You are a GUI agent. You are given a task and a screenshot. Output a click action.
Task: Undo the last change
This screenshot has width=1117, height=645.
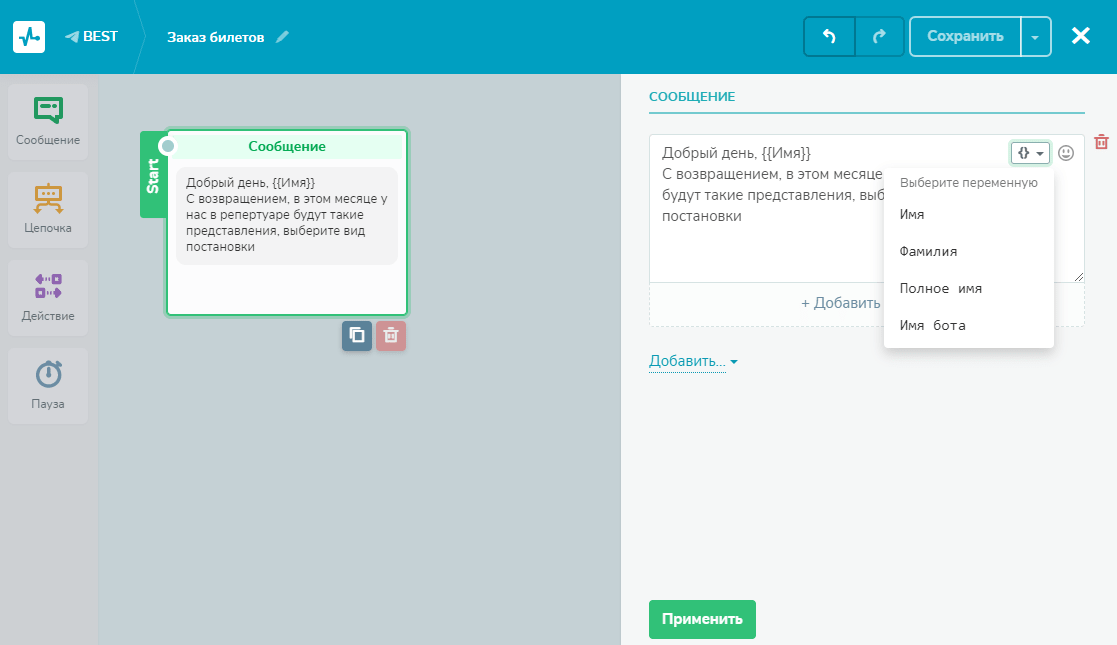[829, 36]
